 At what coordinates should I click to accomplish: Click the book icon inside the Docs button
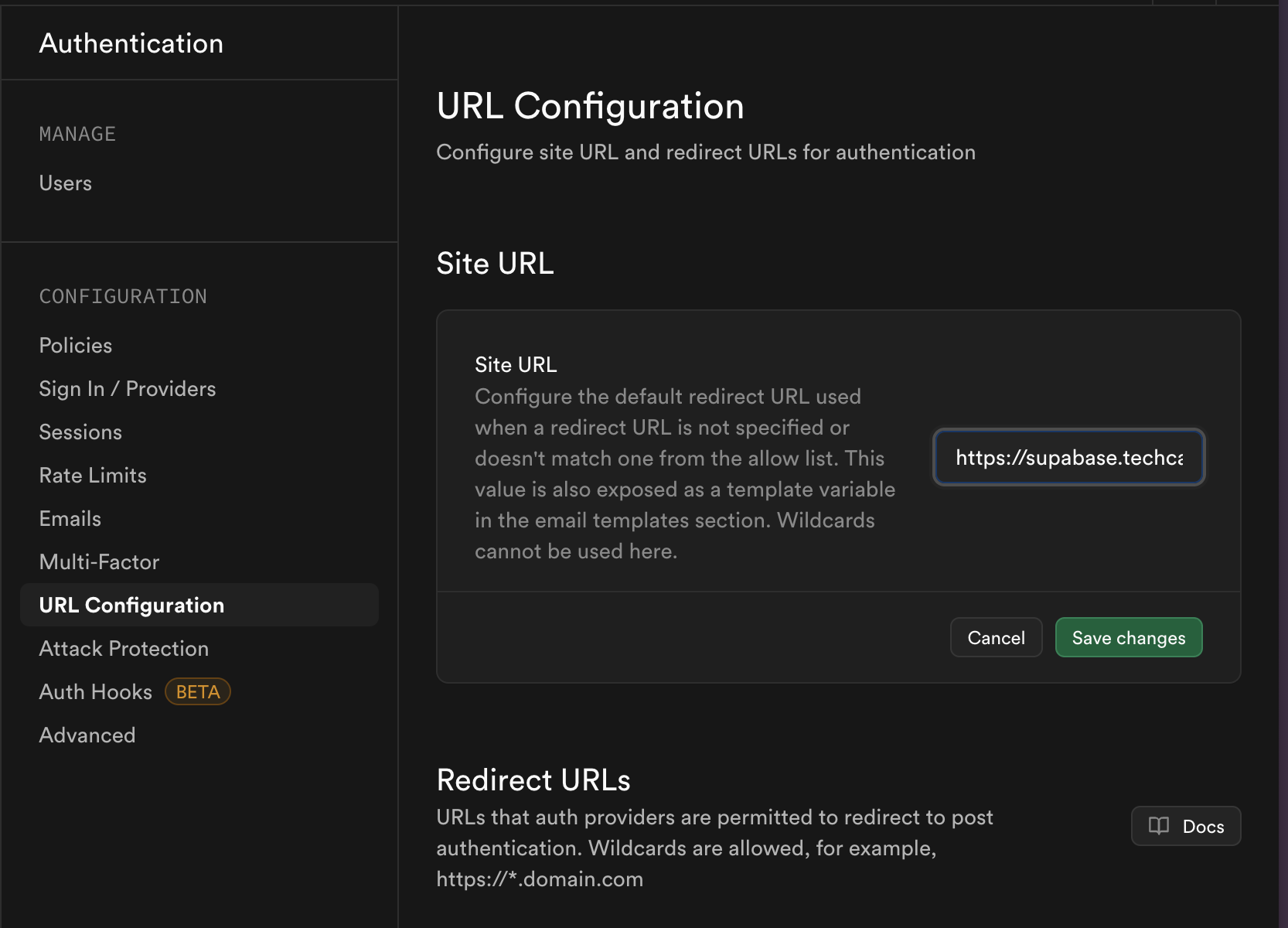click(1159, 826)
